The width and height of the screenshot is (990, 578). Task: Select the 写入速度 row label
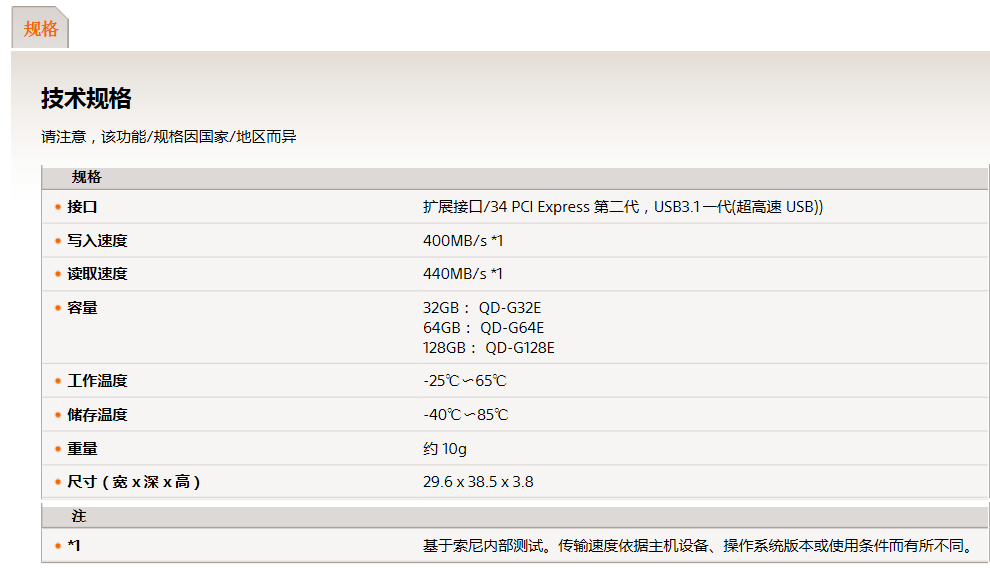(x=97, y=241)
